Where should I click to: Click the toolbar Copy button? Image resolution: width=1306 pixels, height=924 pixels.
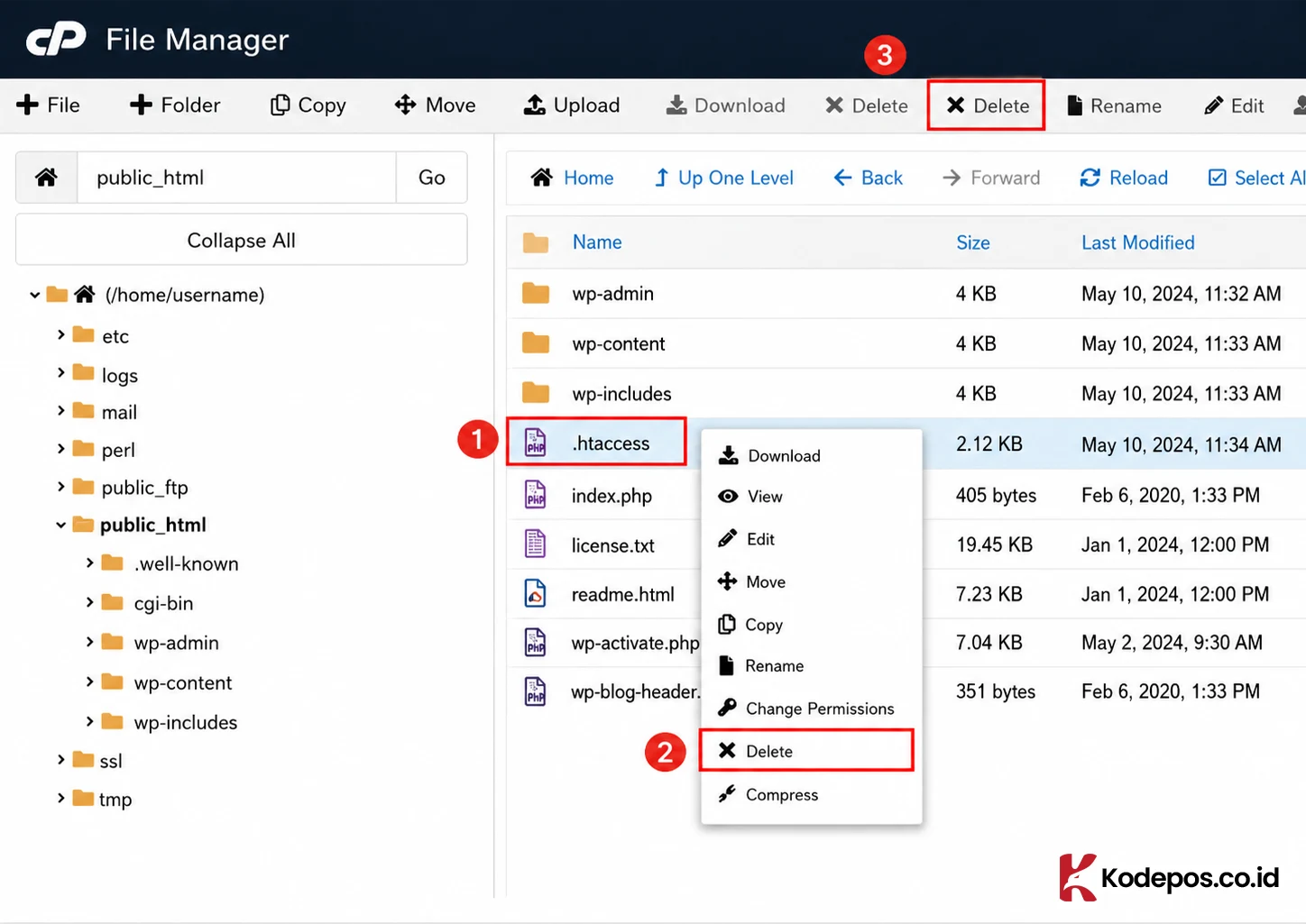(308, 105)
